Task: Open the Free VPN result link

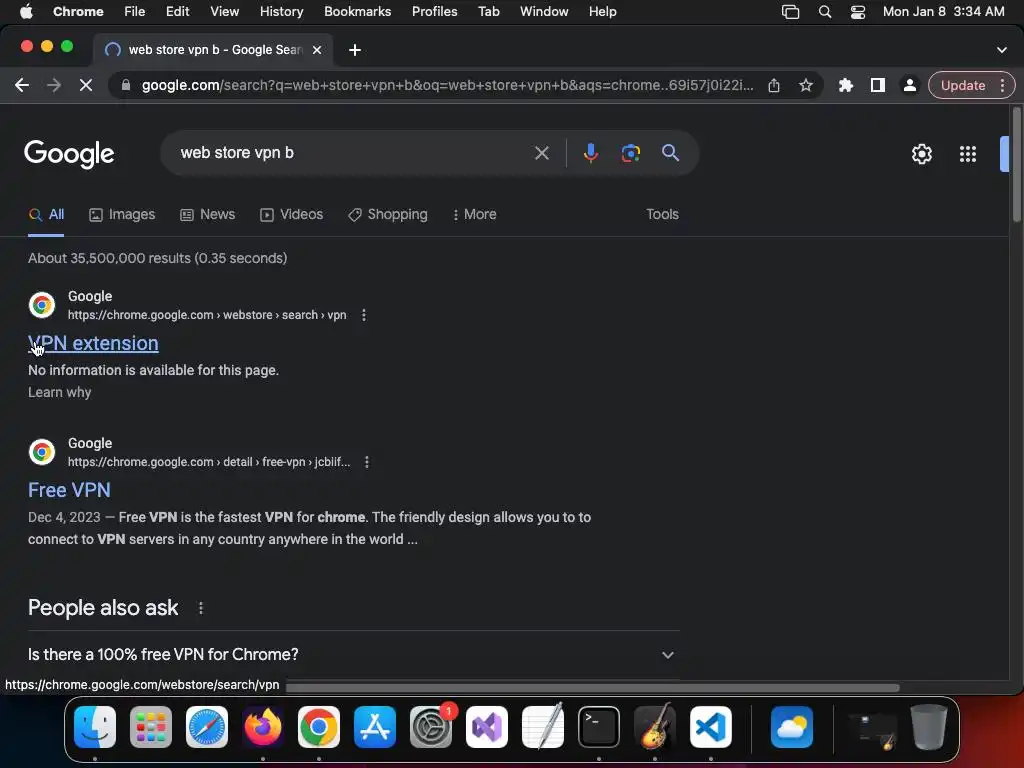Action: (69, 490)
